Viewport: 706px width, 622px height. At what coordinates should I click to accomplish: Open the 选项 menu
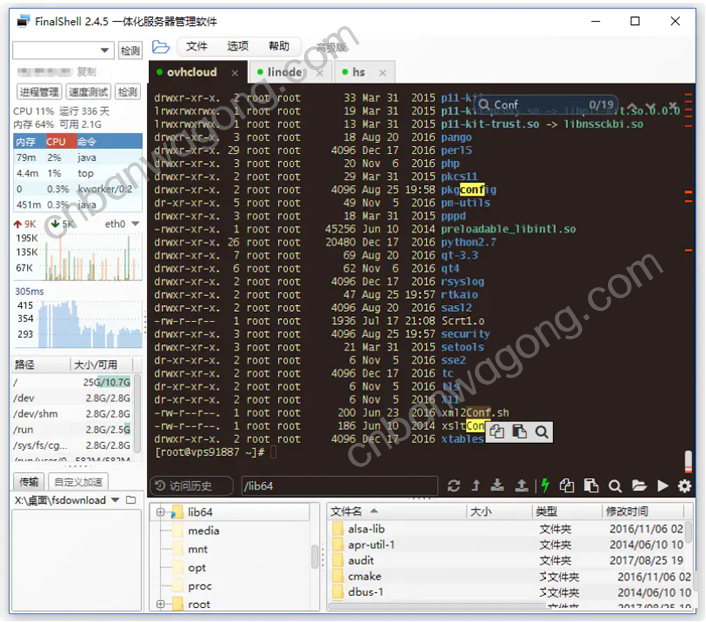pos(238,46)
